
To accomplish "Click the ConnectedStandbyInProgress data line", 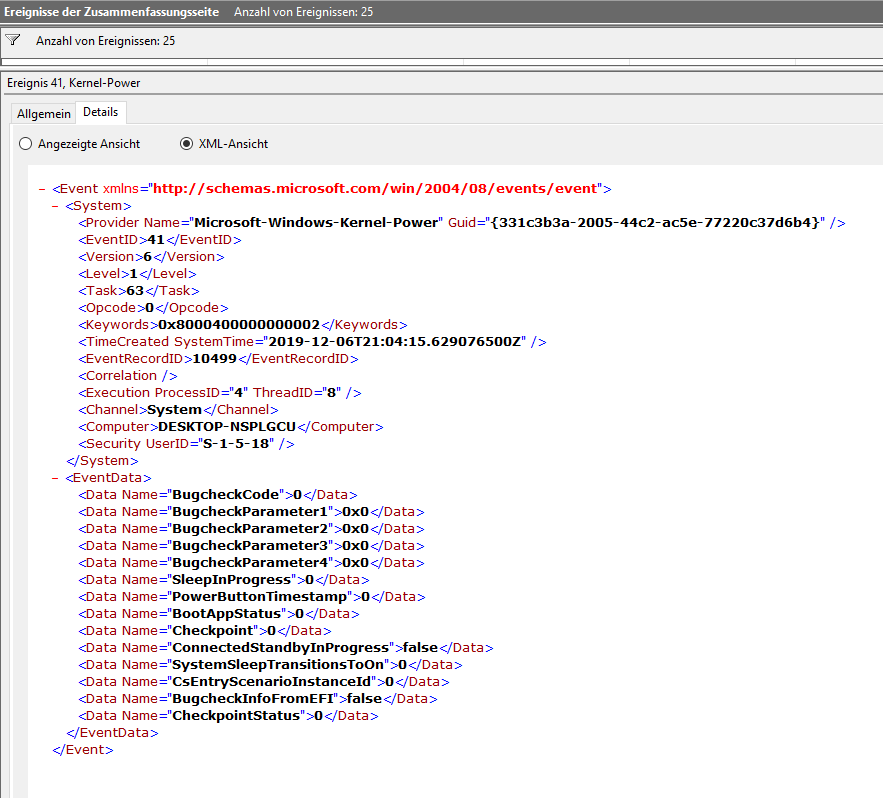I will (286, 648).
